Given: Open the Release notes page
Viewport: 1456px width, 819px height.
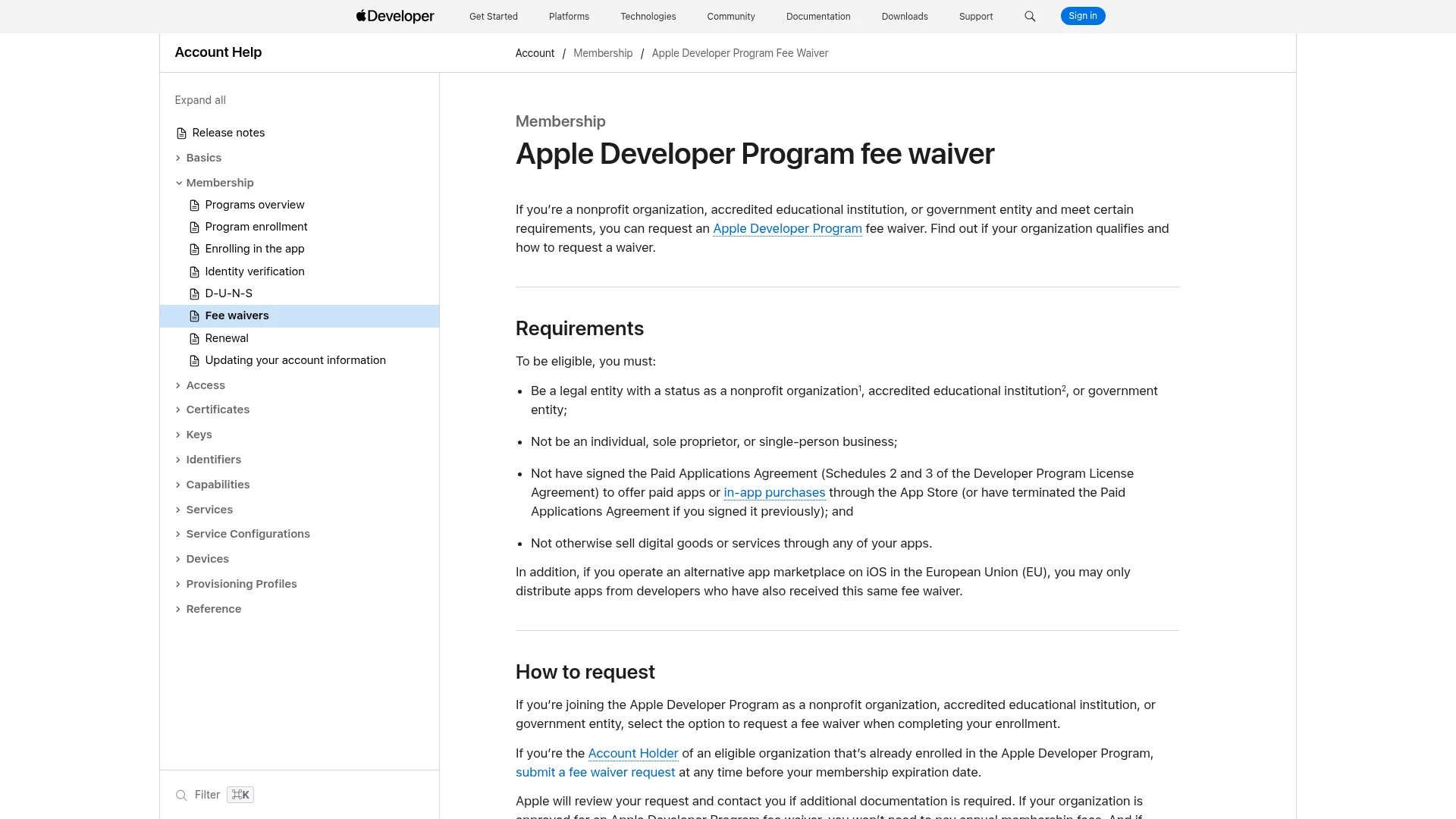Looking at the screenshot, I should (228, 133).
